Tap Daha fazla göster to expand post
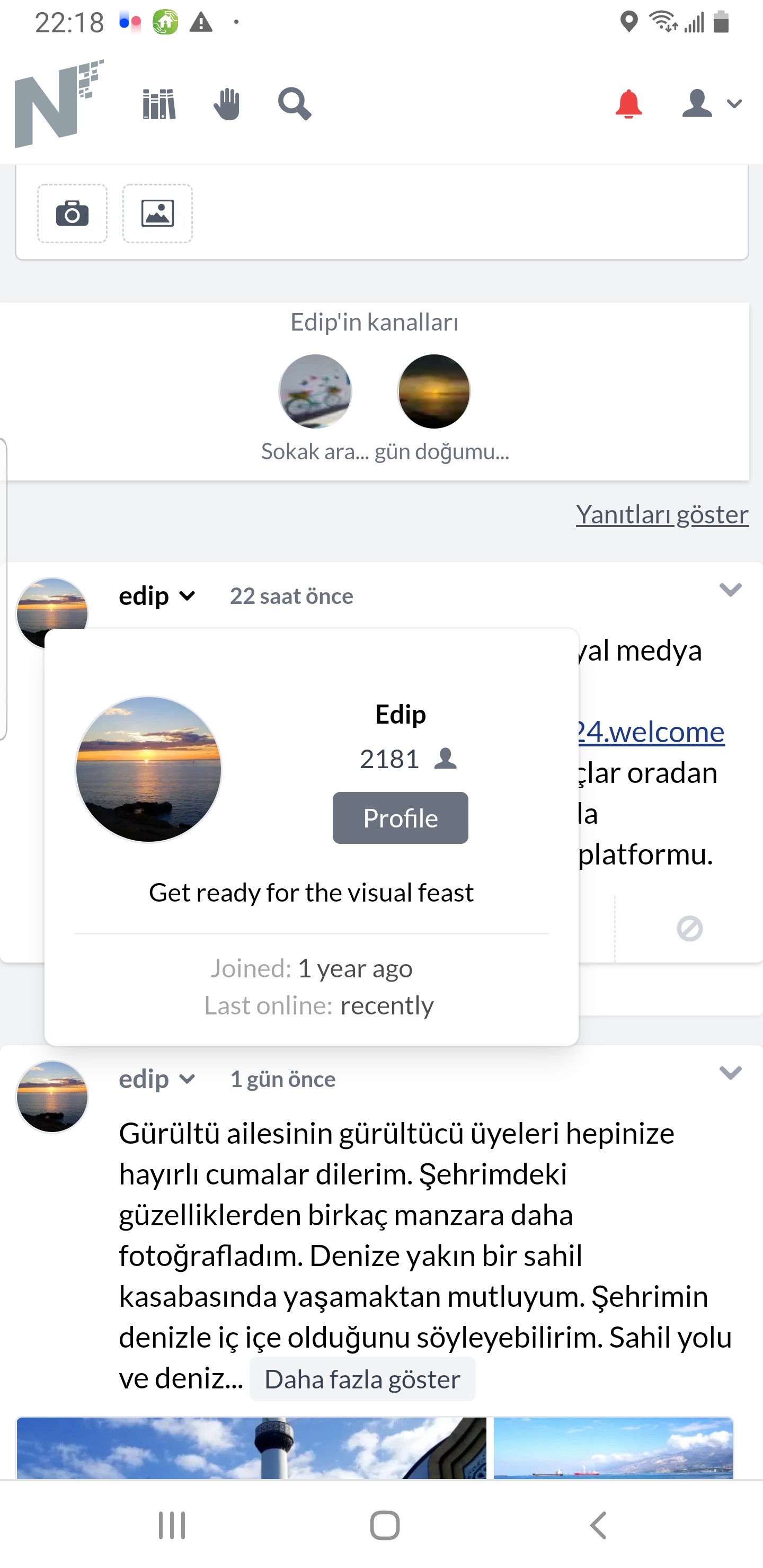Viewport: 763px width, 1568px height. coord(362,1379)
